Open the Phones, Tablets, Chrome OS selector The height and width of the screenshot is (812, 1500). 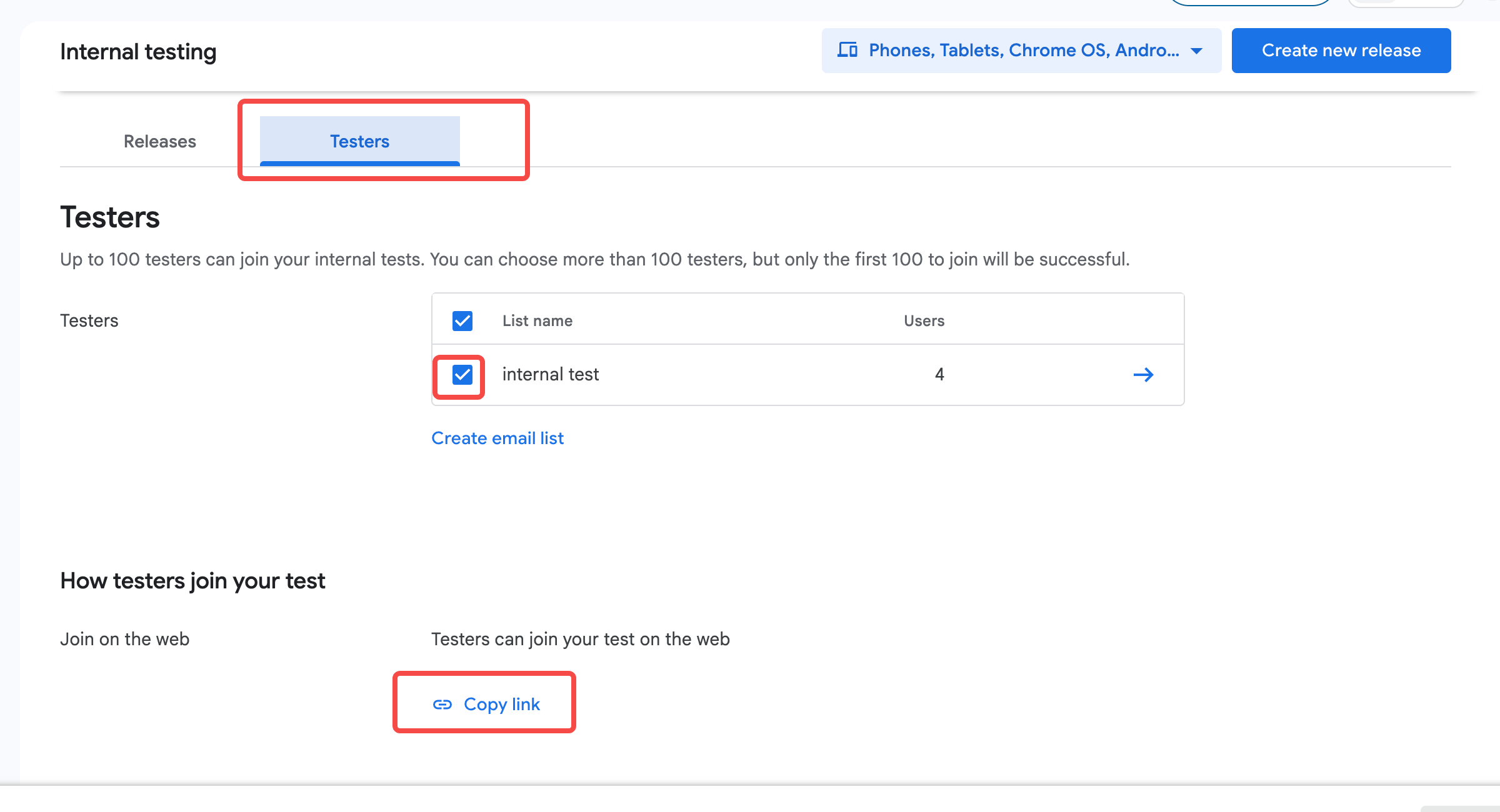pyautogui.click(x=1023, y=51)
